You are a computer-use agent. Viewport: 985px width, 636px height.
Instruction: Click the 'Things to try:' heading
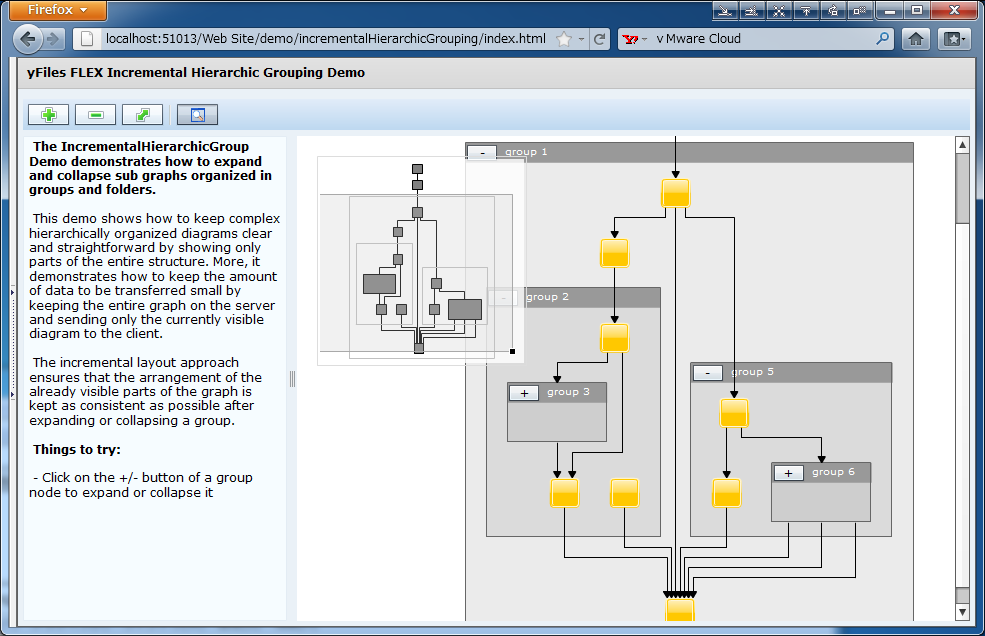click(x=77, y=449)
